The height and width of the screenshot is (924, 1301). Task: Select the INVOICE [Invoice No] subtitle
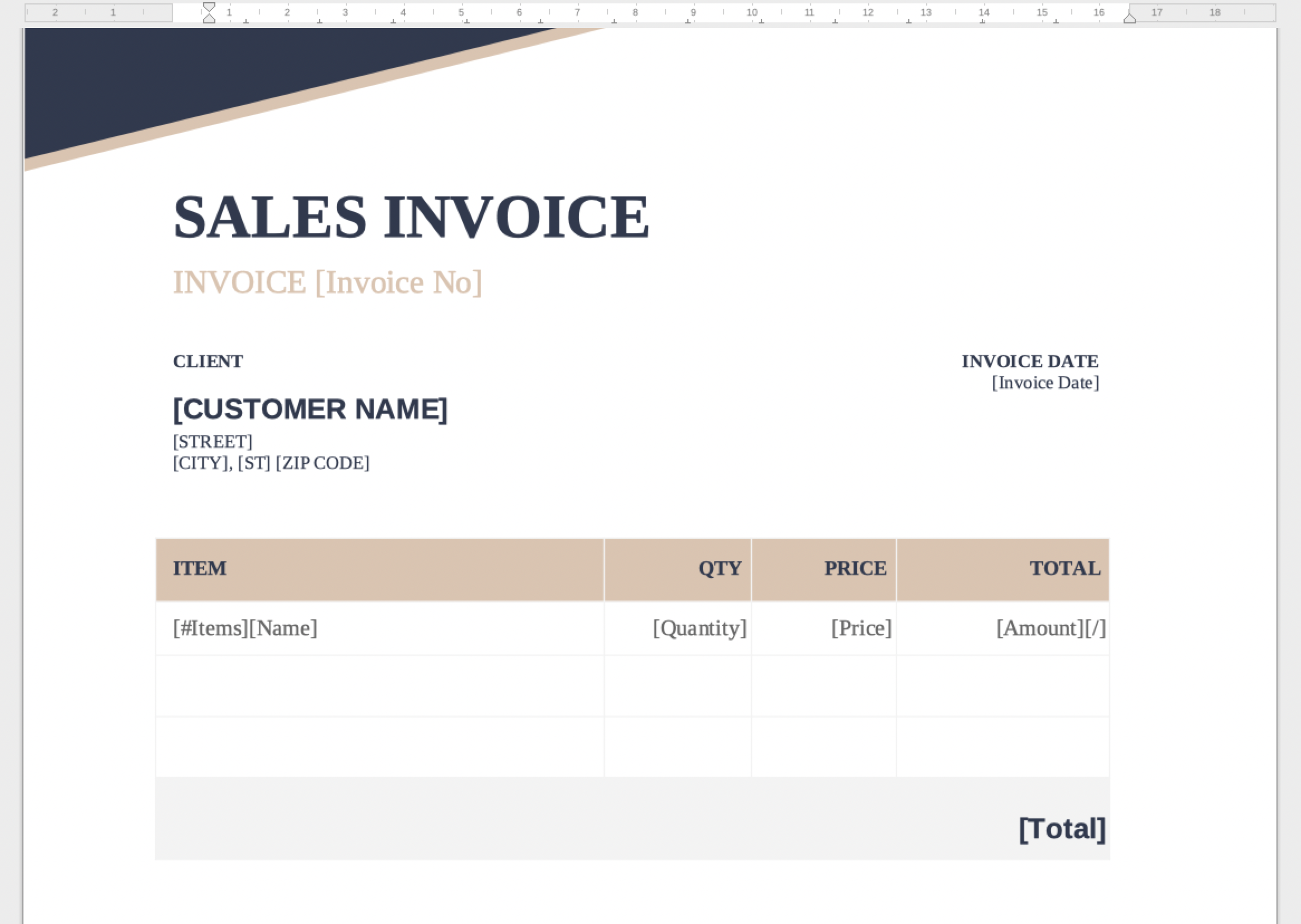327,282
